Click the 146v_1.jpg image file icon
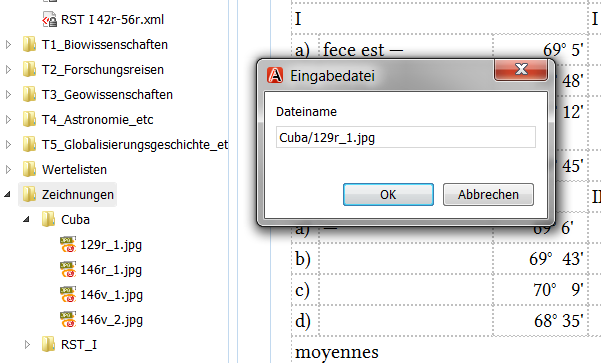This screenshot has height=363, width=601. (68, 294)
